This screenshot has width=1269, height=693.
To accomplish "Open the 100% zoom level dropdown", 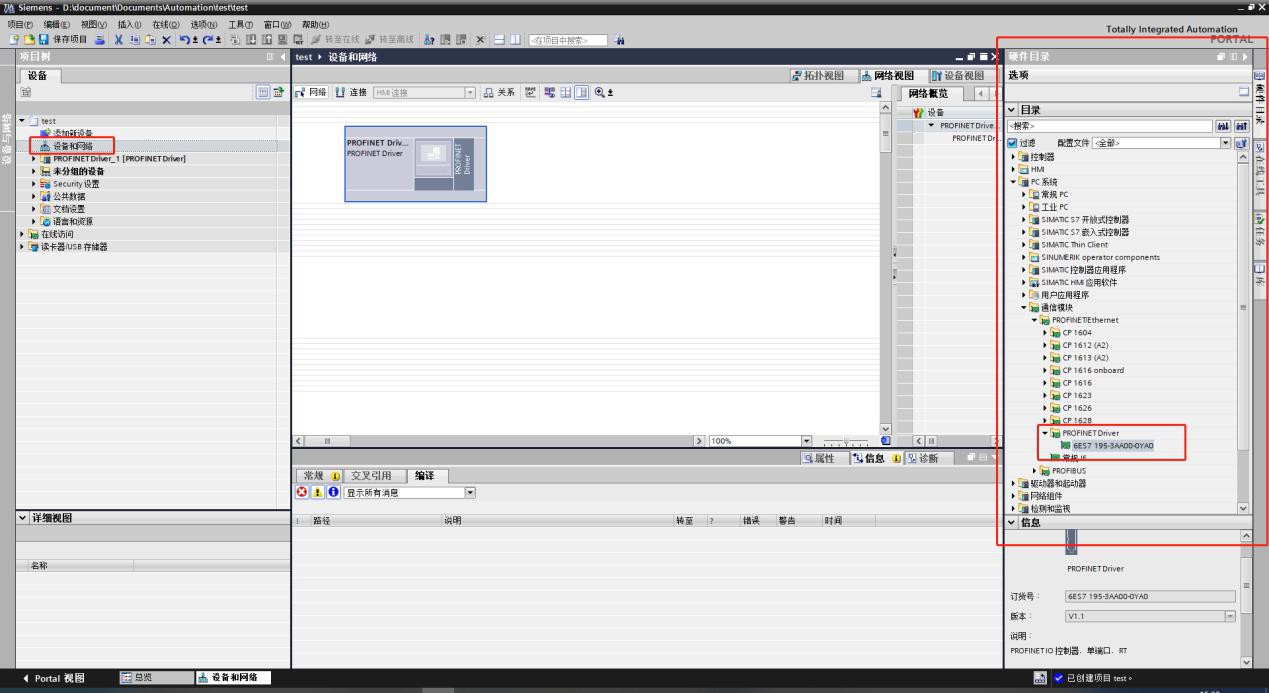I will tap(806, 441).
